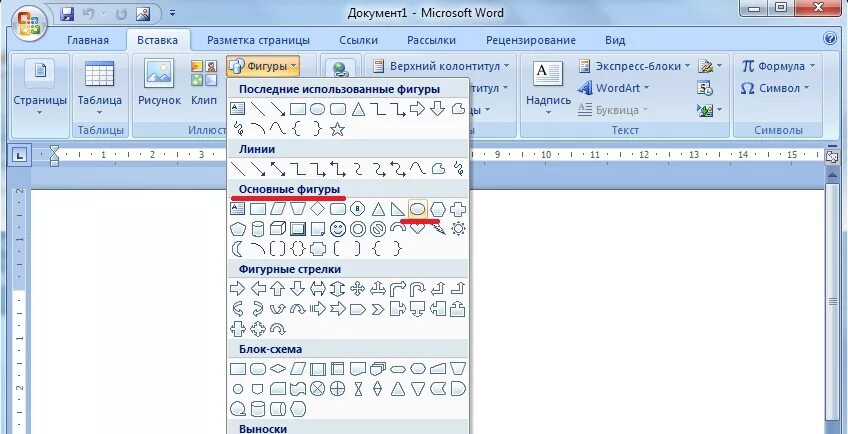Image resolution: width=848 pixels, height=434 pixels.
Task: Select the Oval in Основные фигуры
Action: click(417, 209)
